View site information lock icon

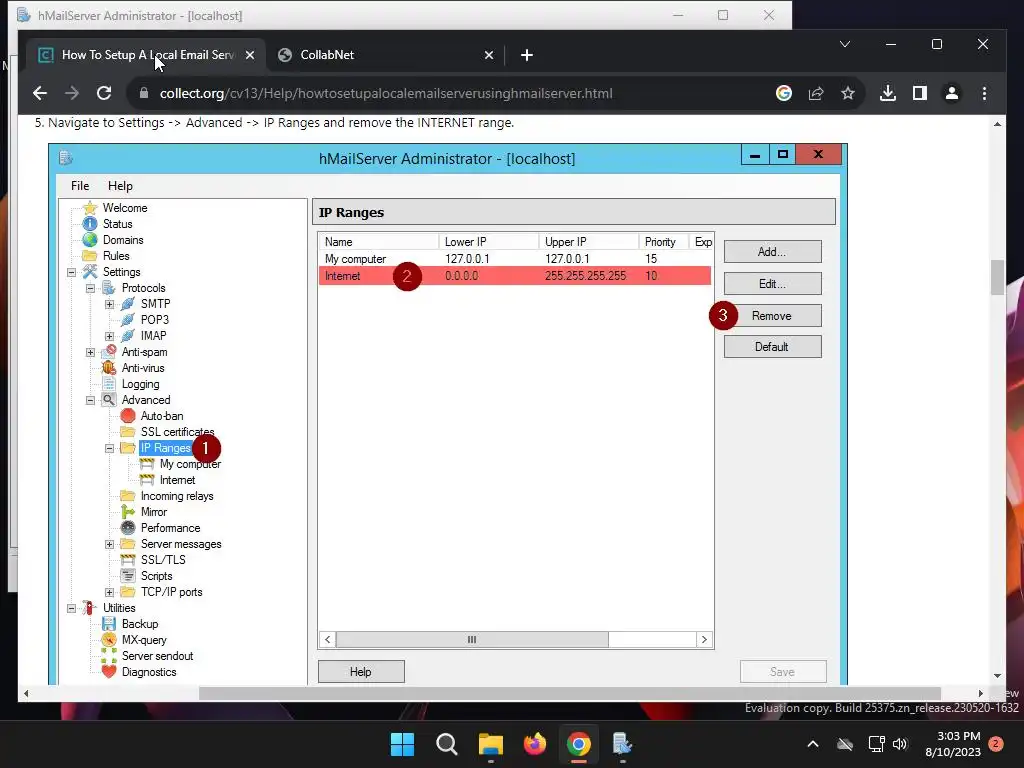pos(144,93)
